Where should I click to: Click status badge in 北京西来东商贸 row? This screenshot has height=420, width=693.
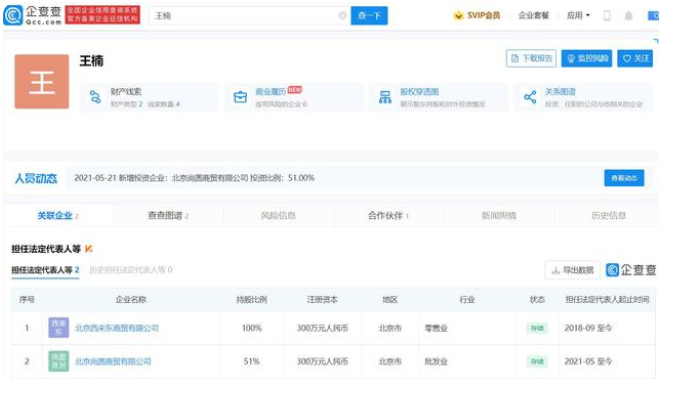(537, 328)
